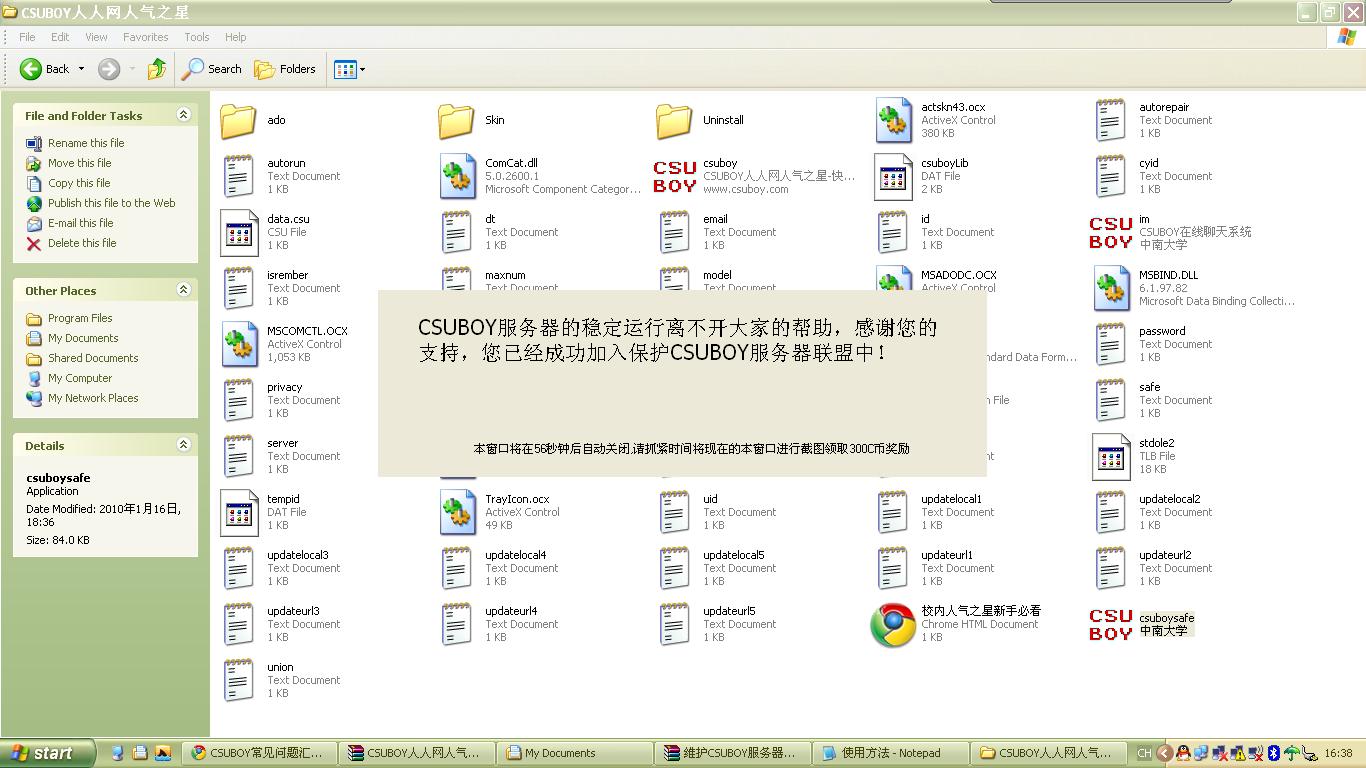The height and width of the screenshot is (768, 1366).
Task: Click the Bluetooth tray icon
Action: click(1273, 753)
